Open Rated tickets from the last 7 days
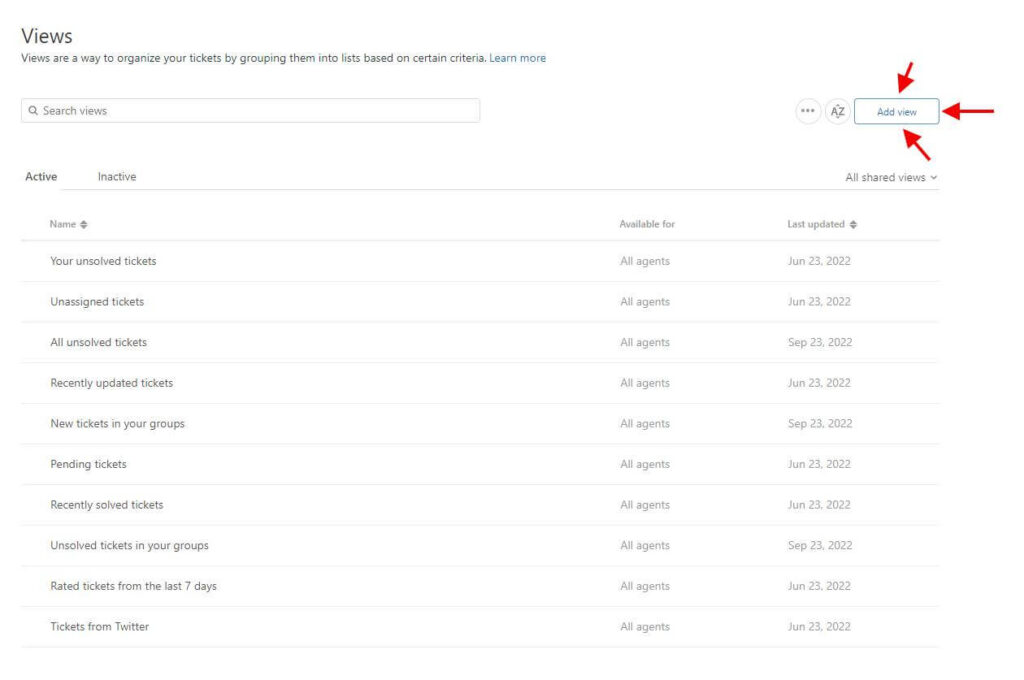 click(x=133, y=586)
